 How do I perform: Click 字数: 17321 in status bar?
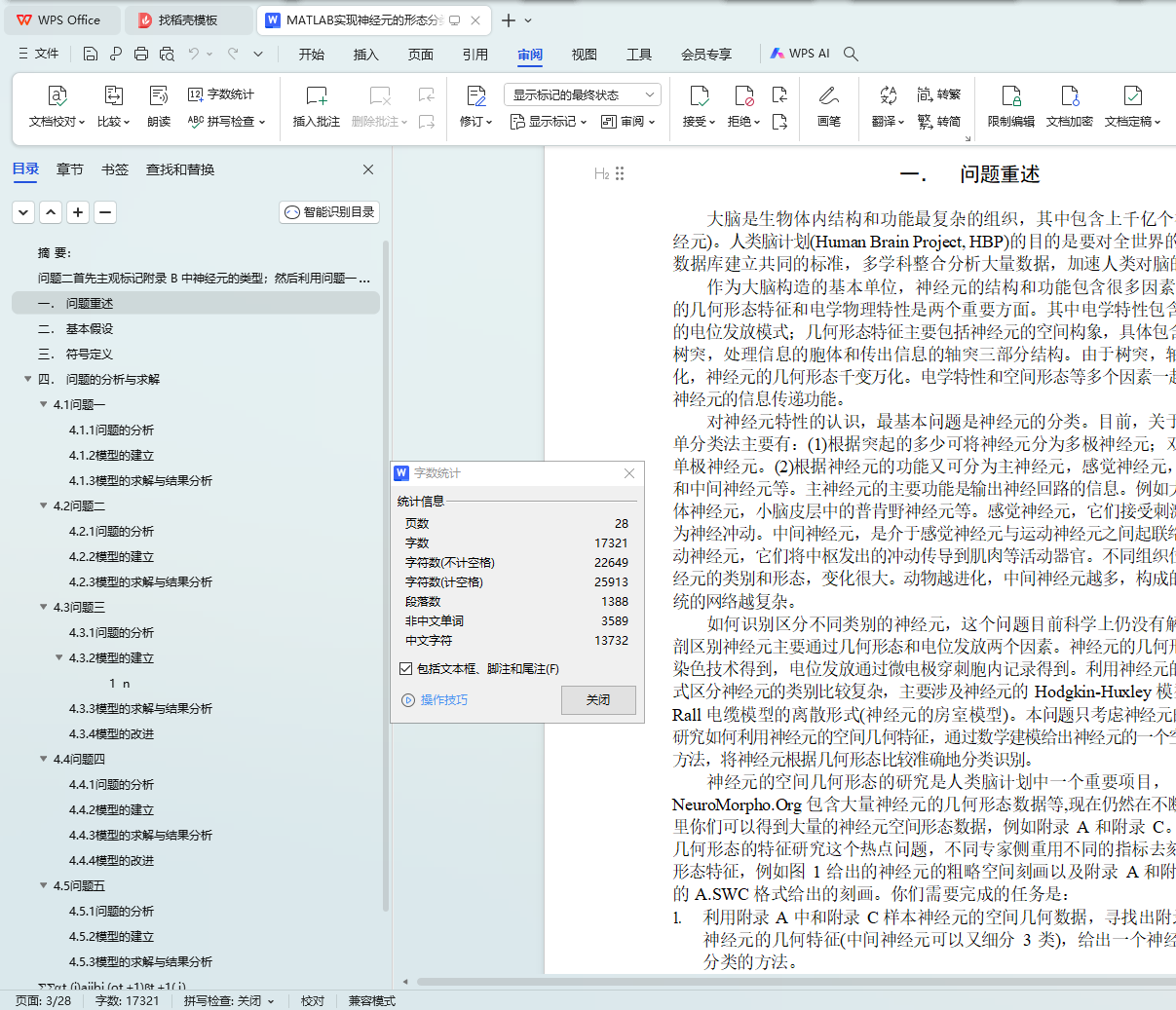pos(127,1001)
